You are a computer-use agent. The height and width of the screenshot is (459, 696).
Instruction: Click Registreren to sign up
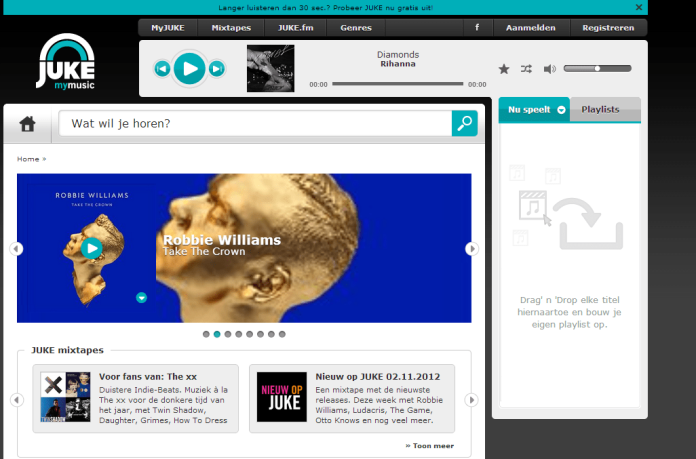[608, 28]
